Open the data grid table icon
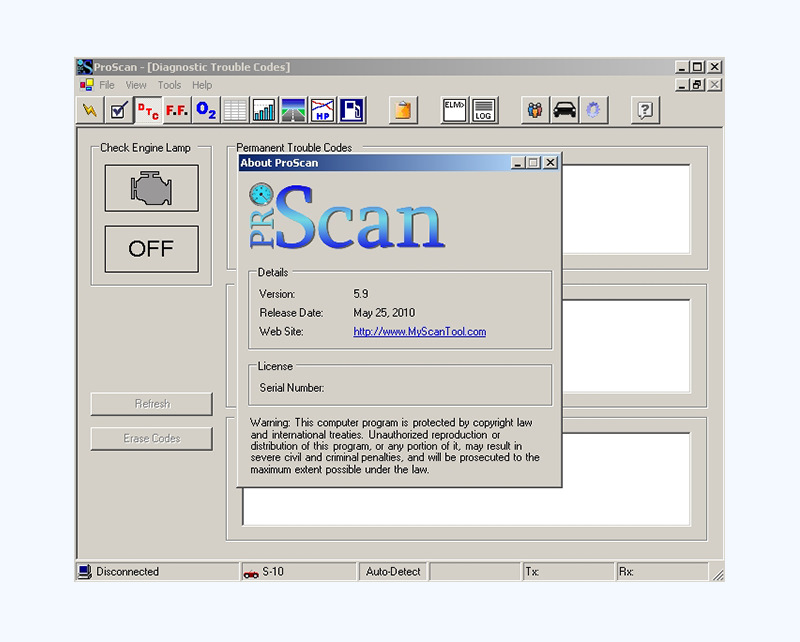 [235, 110]
